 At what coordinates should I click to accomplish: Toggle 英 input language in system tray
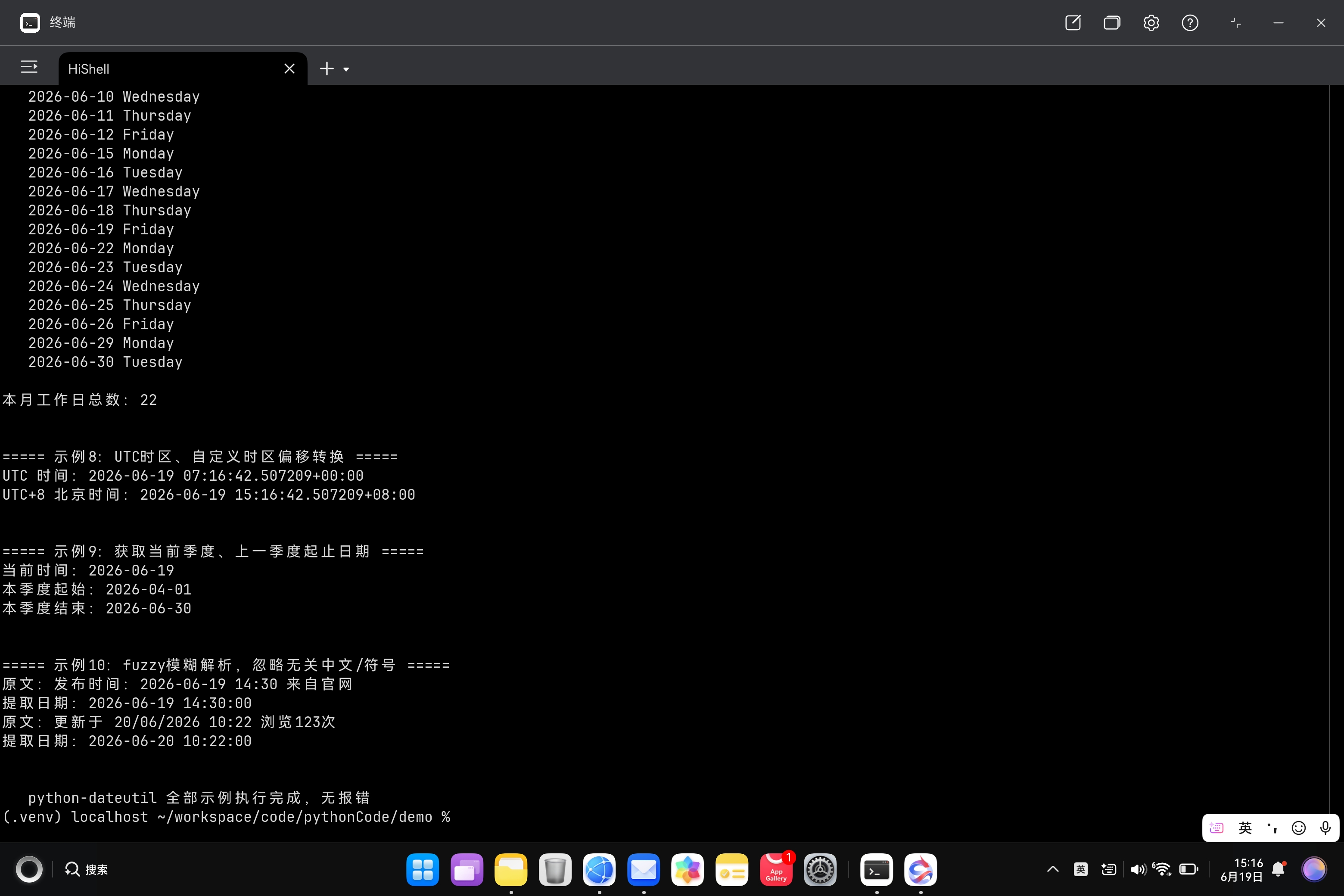click(x=1080, y=869)
